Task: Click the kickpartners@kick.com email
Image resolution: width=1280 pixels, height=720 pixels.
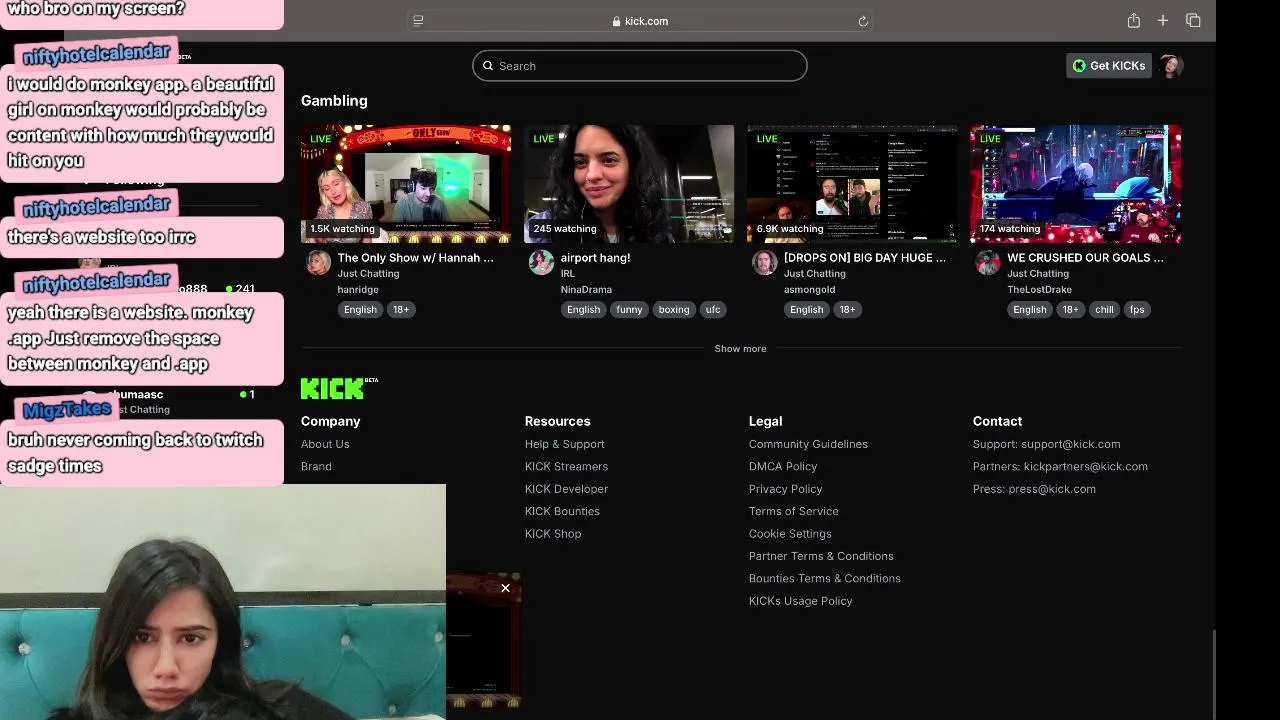Action: point(1086,467)
